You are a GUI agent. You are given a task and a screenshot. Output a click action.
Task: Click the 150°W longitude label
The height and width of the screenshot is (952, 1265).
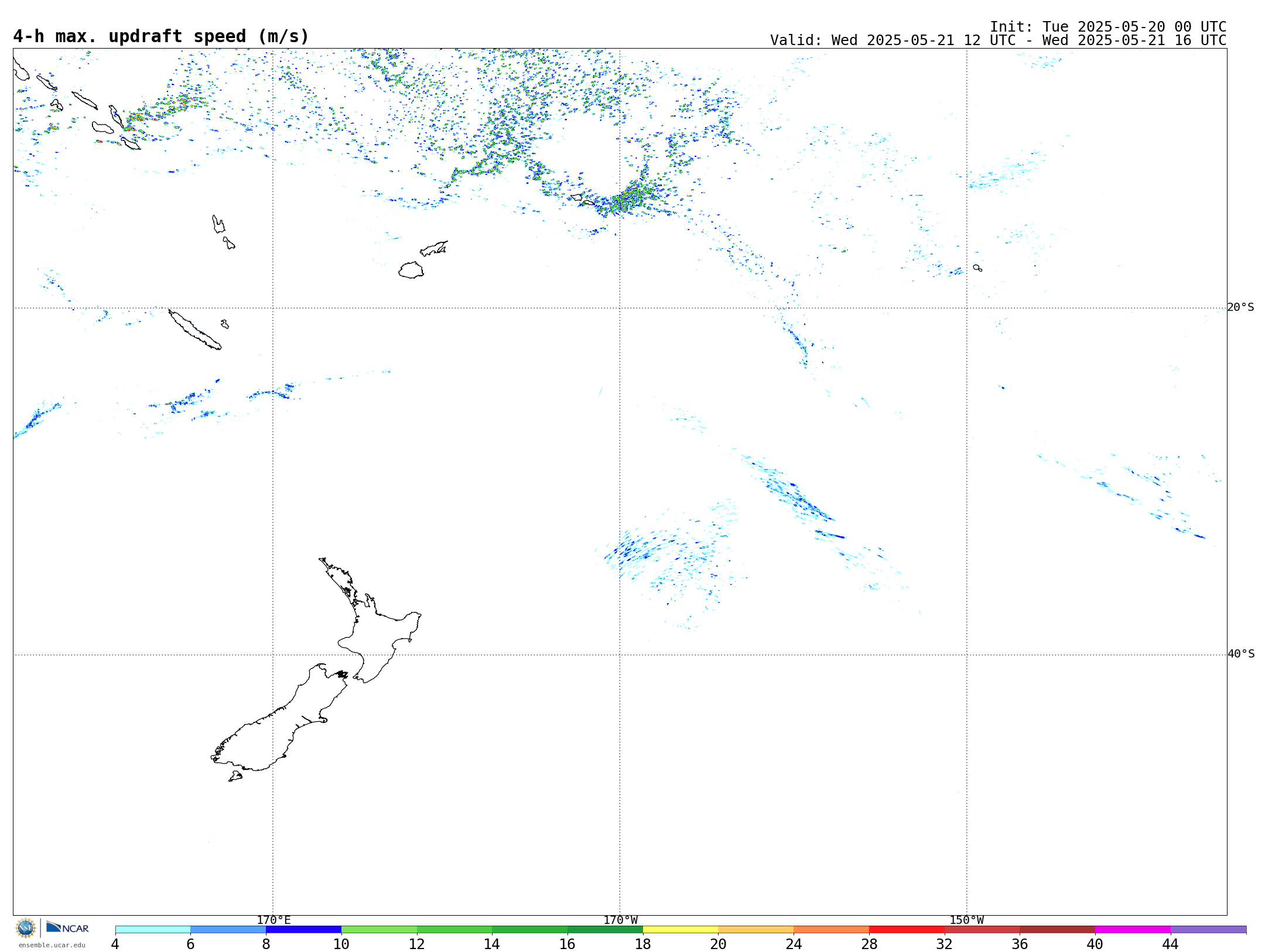tap(966, 920)
